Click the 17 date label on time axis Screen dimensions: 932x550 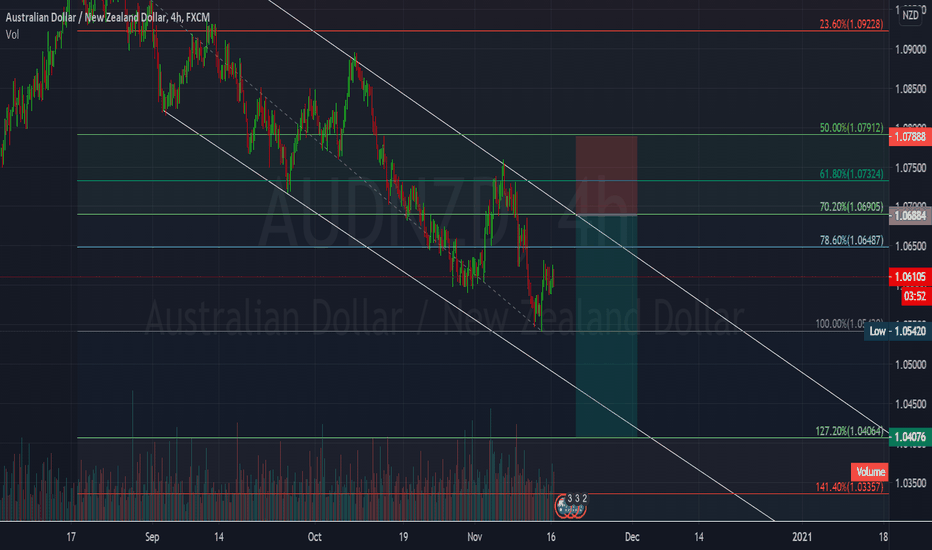pos(71,537)
